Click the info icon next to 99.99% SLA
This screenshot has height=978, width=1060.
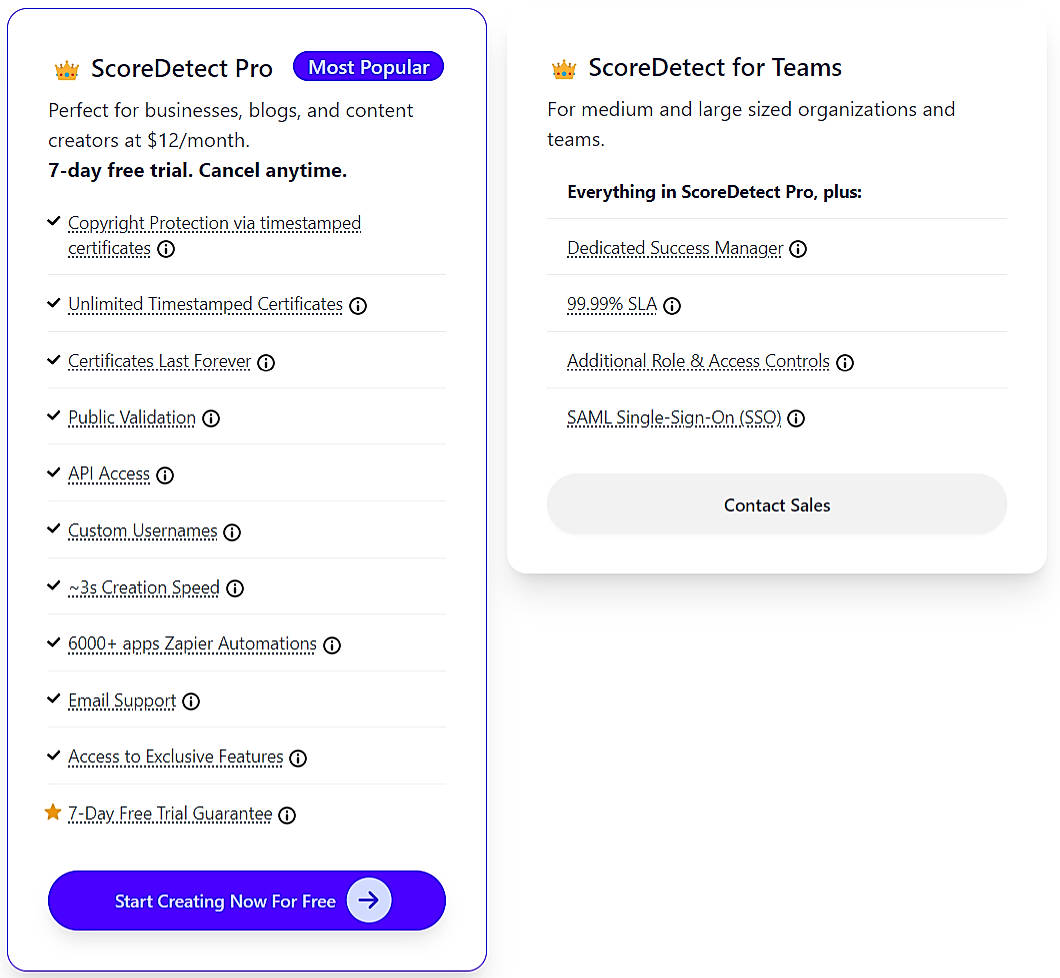[x=672, y=306]
